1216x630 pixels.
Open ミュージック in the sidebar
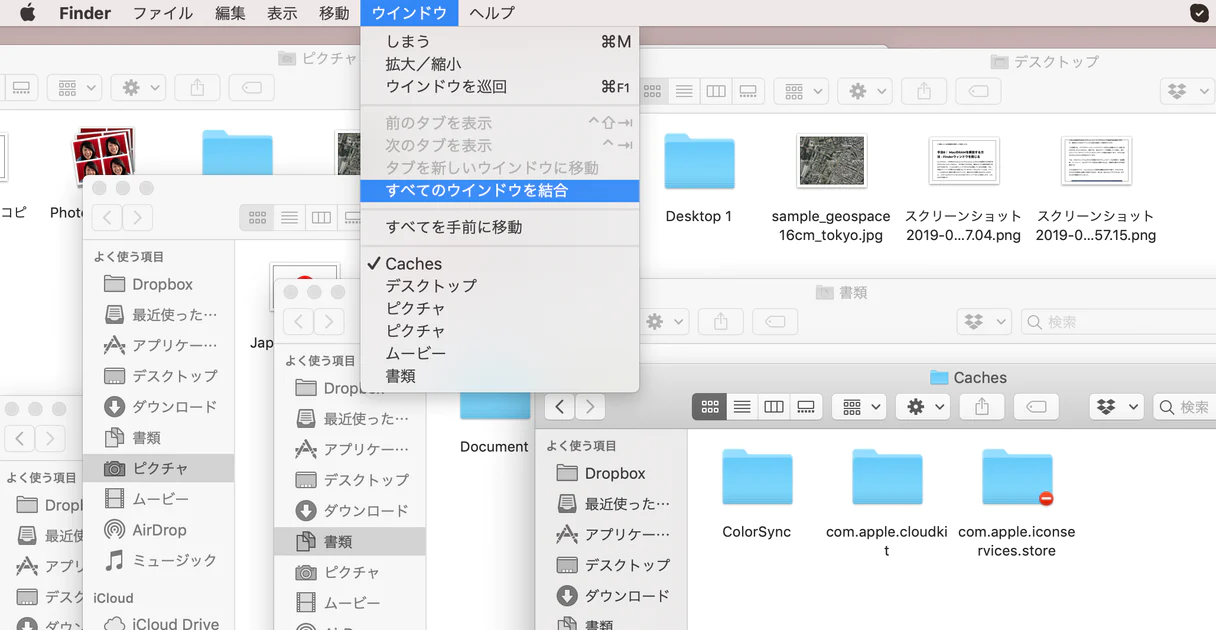point(160,560)
